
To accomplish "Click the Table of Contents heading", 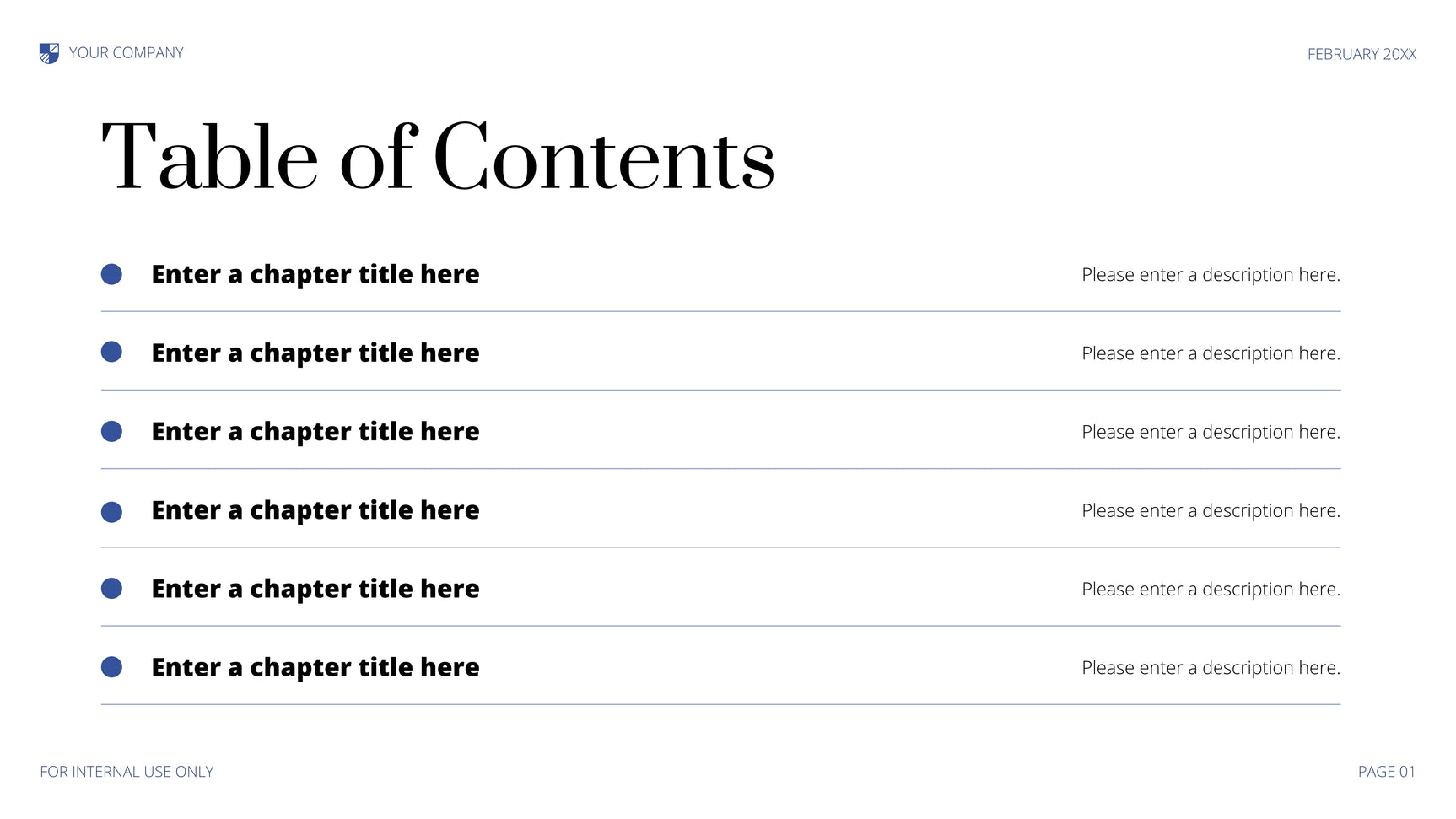I will [437, 158].
